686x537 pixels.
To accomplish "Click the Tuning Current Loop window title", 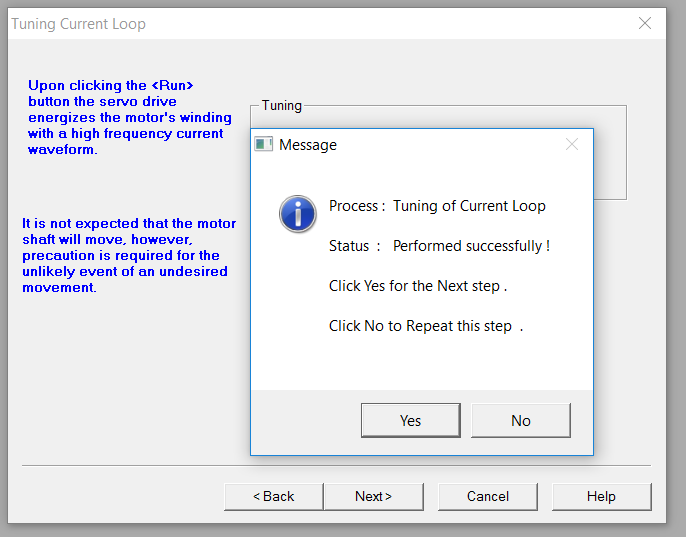I will pyautogui.click(x=78, y=24).
